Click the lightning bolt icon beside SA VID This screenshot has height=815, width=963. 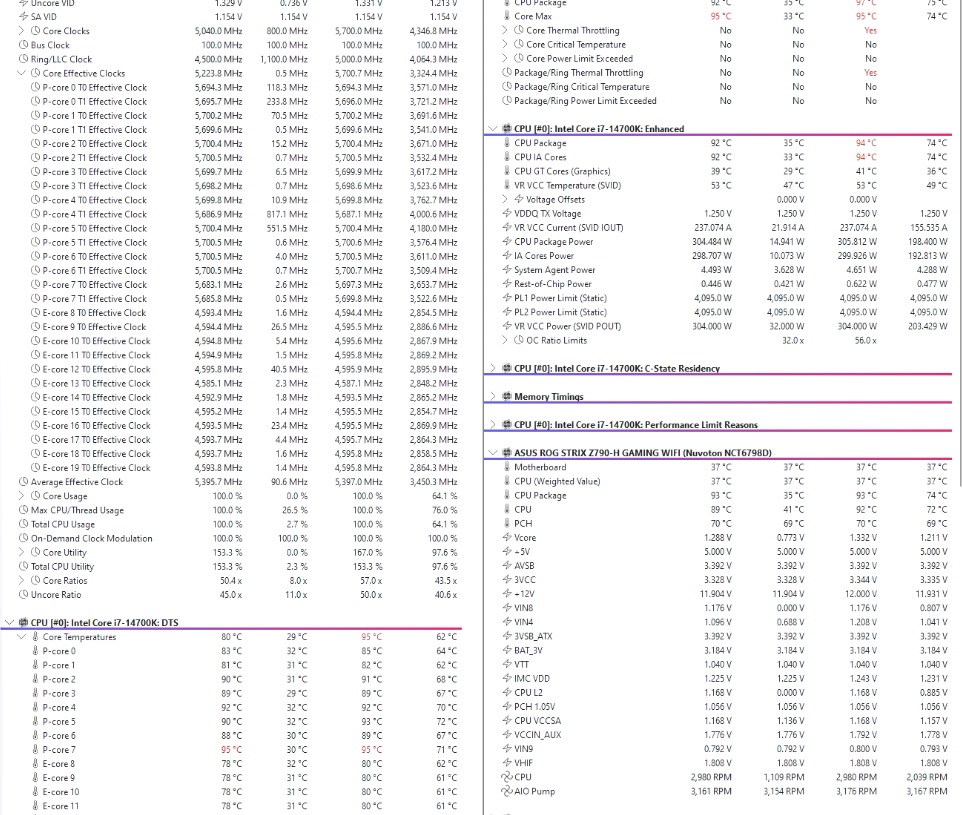click(24, 17)
